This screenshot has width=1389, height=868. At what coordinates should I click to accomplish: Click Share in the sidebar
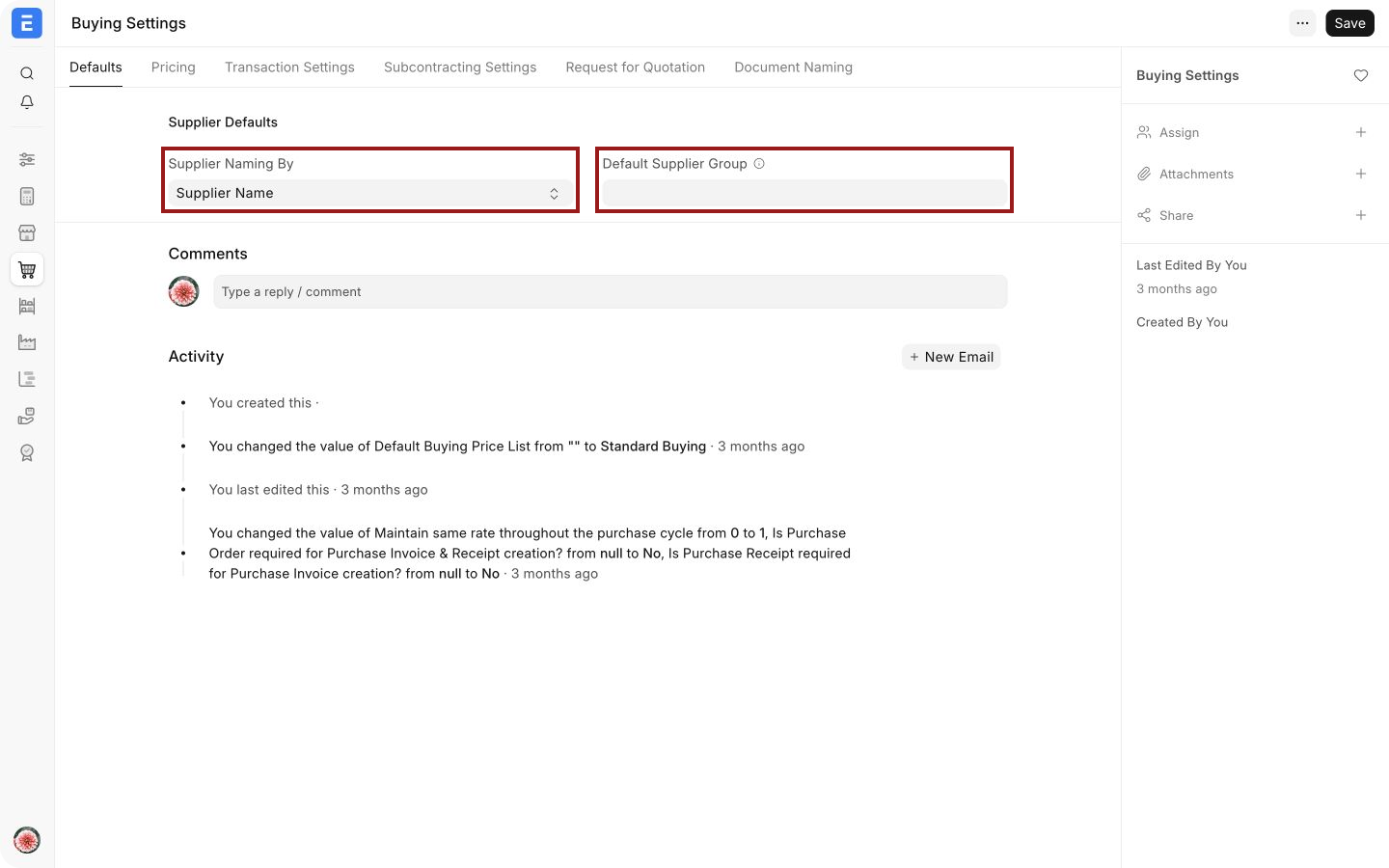point(1176,215)
